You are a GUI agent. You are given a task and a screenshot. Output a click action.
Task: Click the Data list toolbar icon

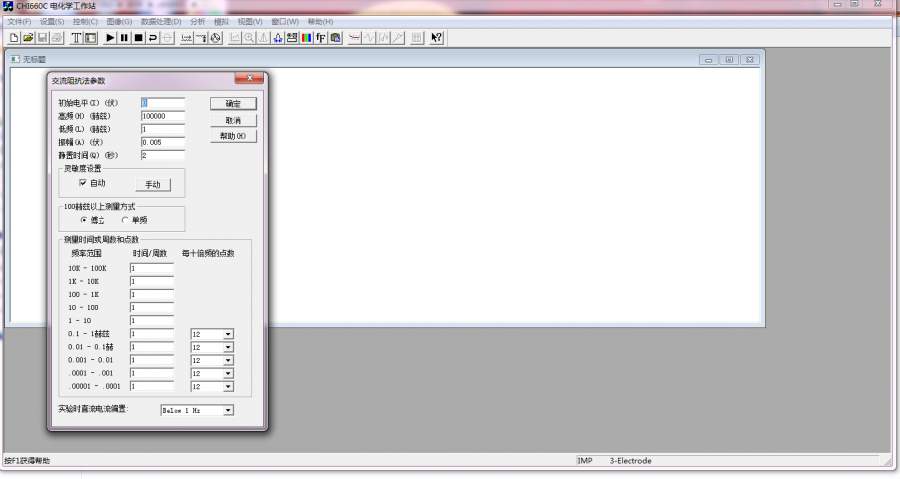(x=417, y=38)
